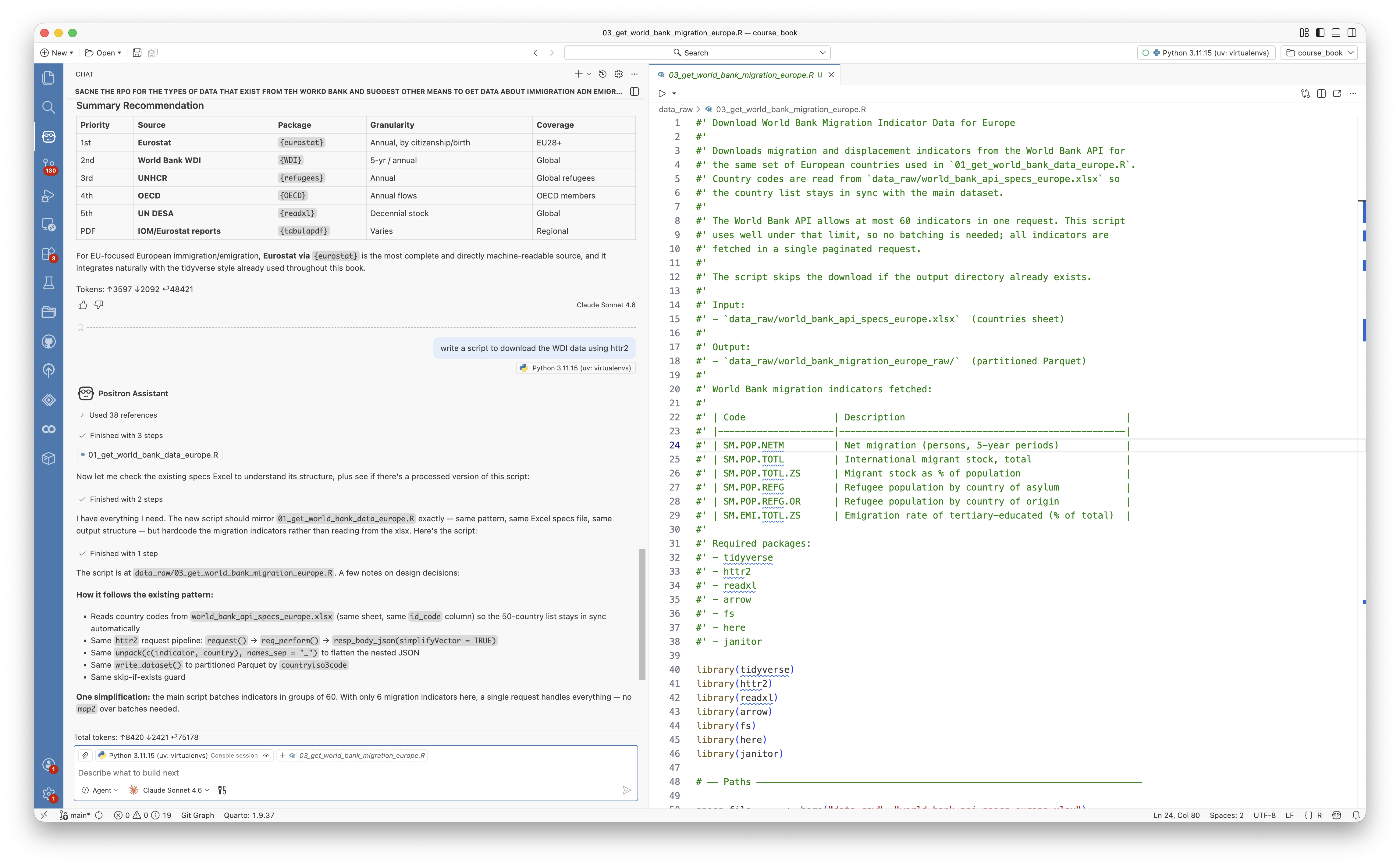Viewport: 1400px width, 867px height.
Task: Customize layout button in title bar
Action: [1304, 33]
